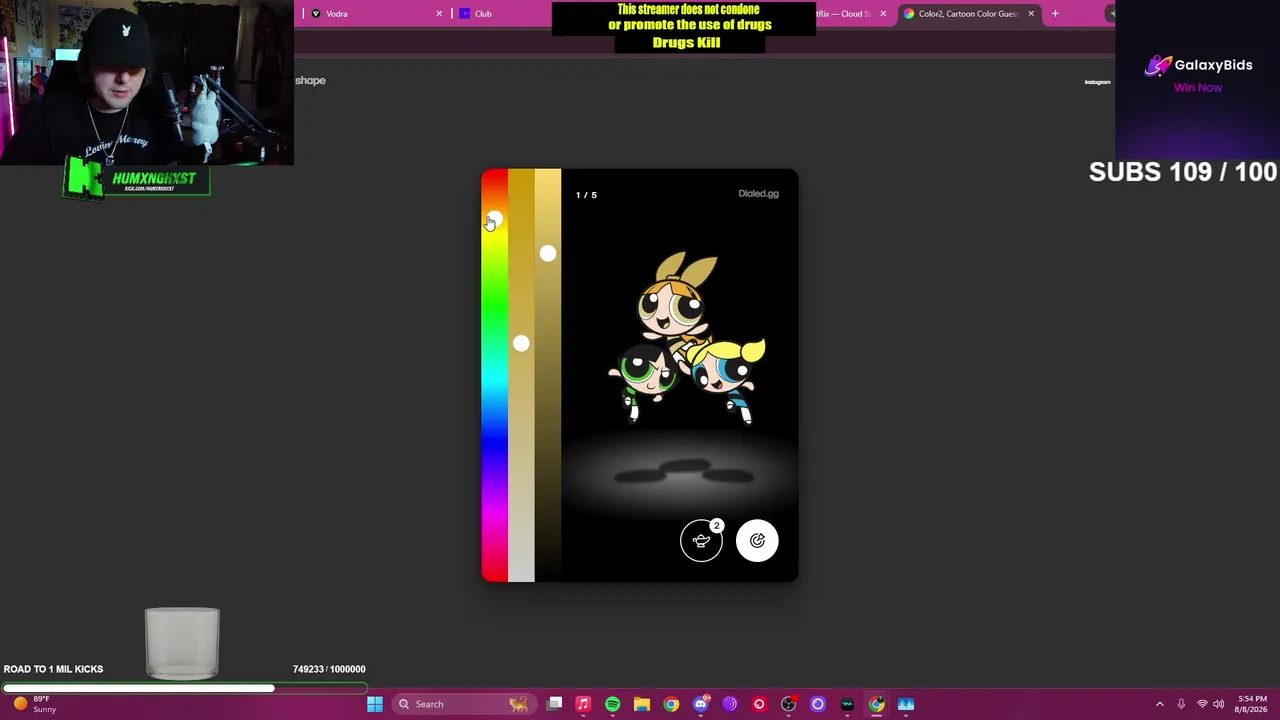Open the volume speaker tray icon

click(1218, 704)
